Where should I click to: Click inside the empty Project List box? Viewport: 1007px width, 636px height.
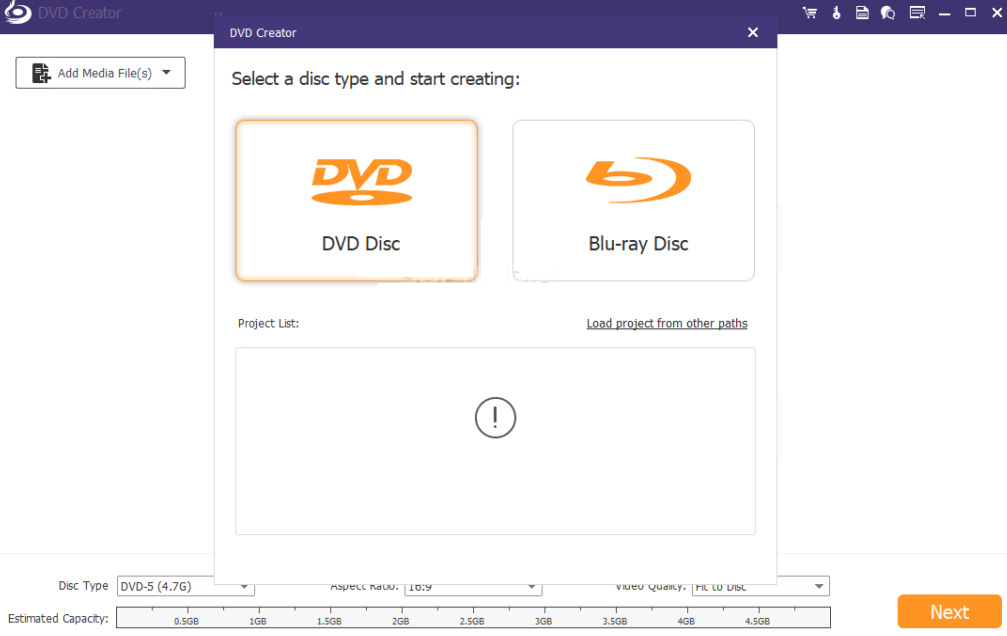click(495, 441)
